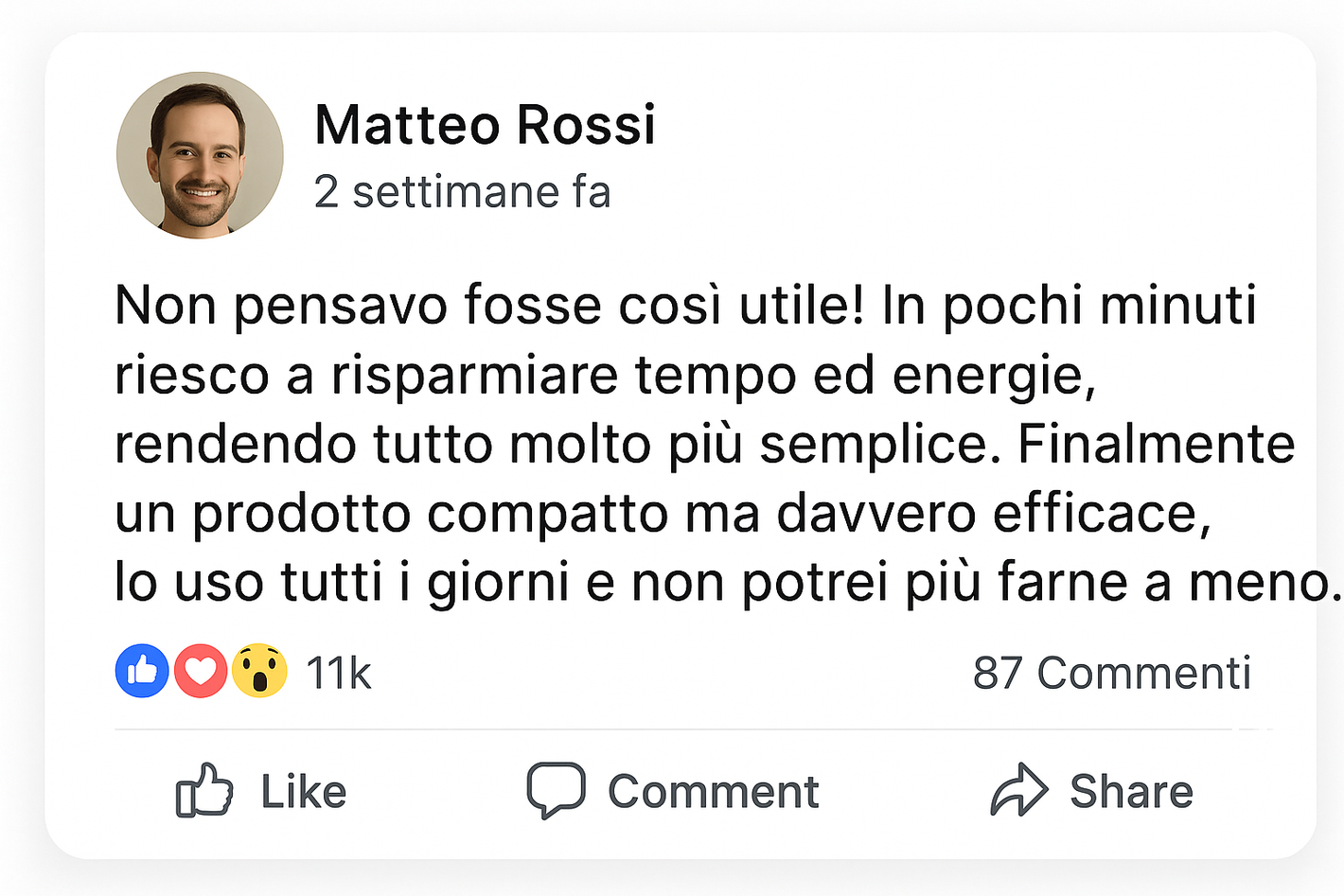1344x896 pixels.
Task: Click the last line starting "lo uso tutti"
Action: 727,583
